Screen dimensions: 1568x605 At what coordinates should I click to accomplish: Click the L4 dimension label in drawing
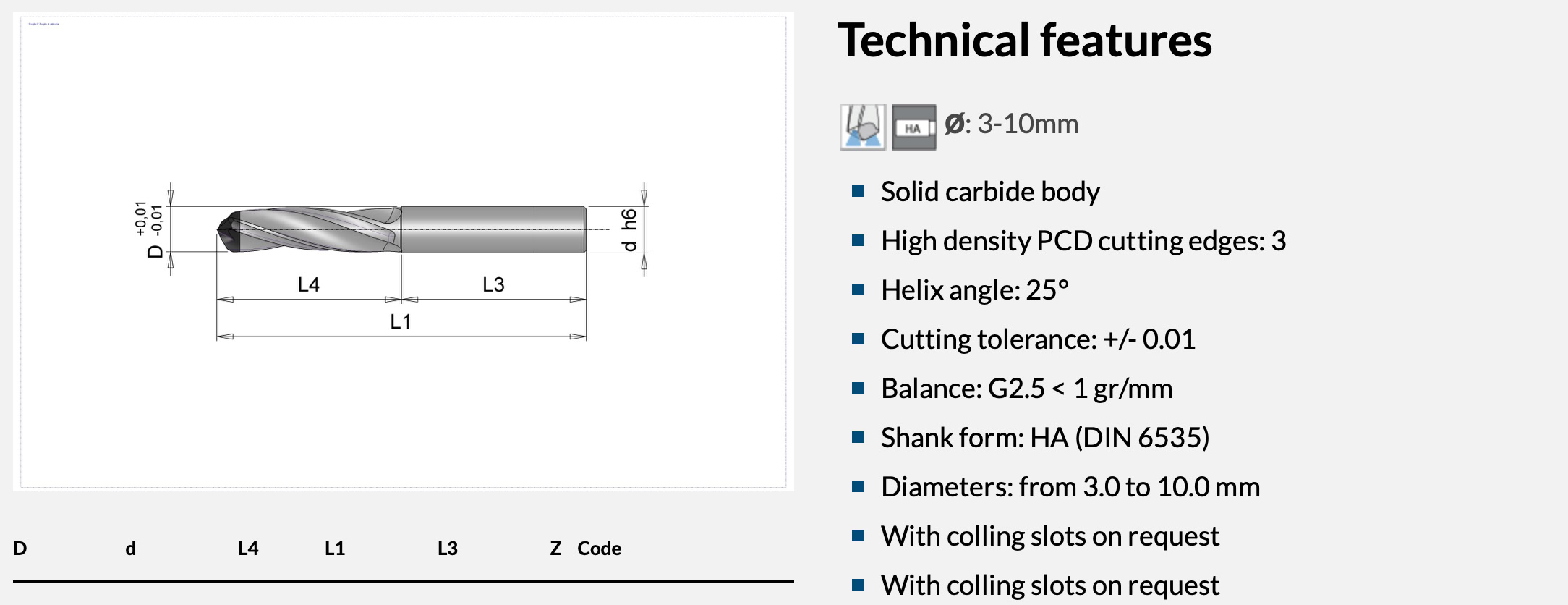pos(309,285)
